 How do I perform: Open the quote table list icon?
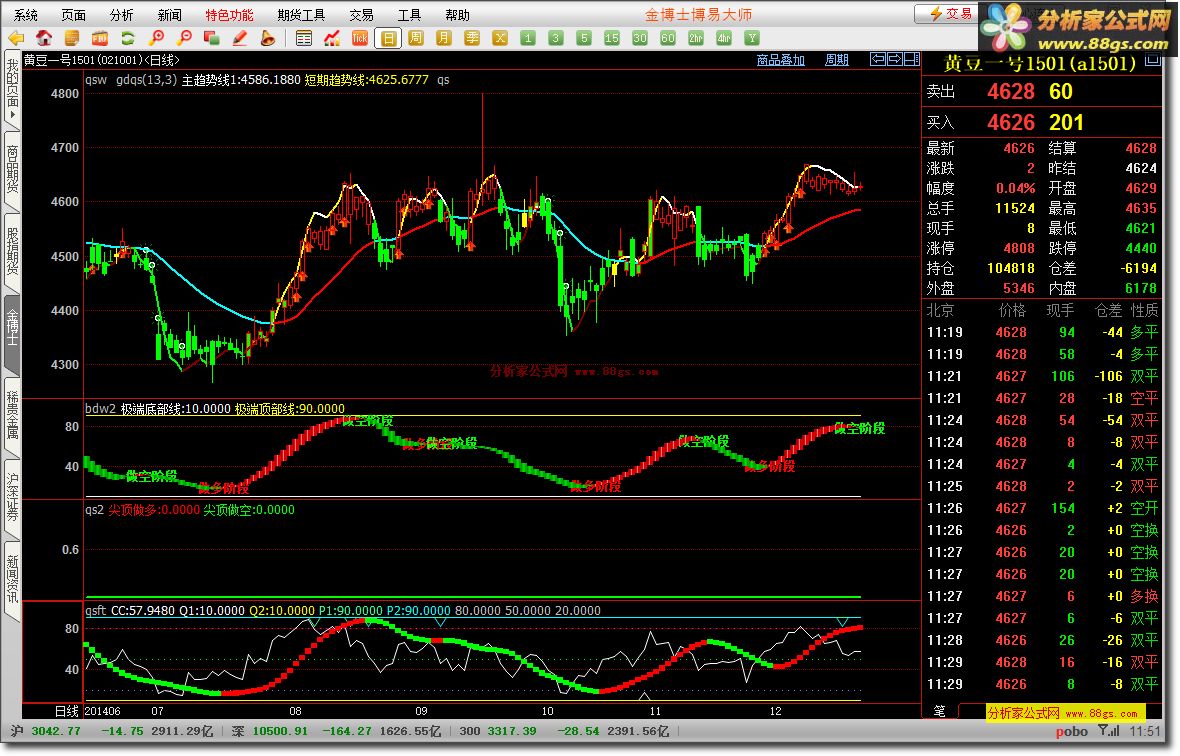304,38
